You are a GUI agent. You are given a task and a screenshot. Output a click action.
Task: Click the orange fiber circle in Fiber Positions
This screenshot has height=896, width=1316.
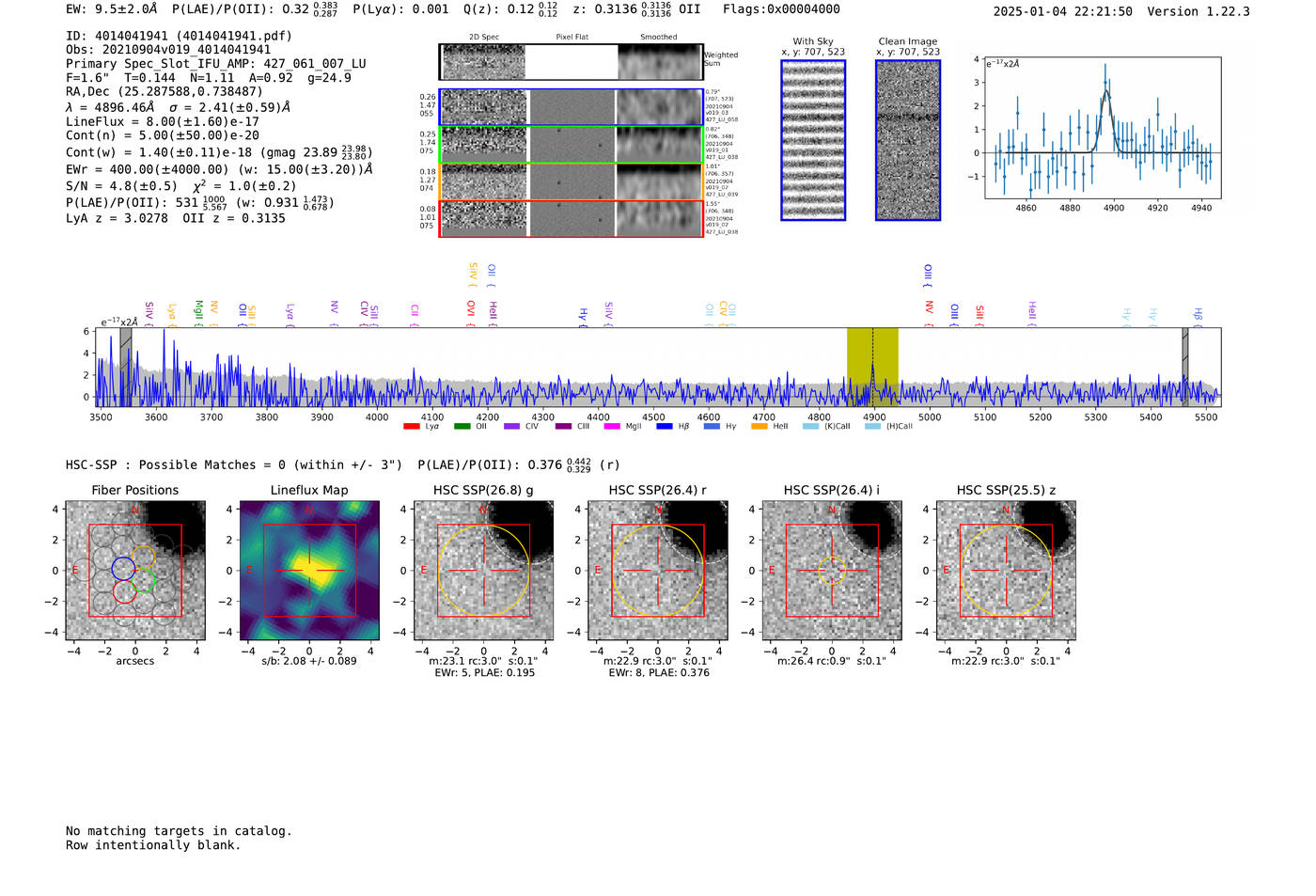143,558
